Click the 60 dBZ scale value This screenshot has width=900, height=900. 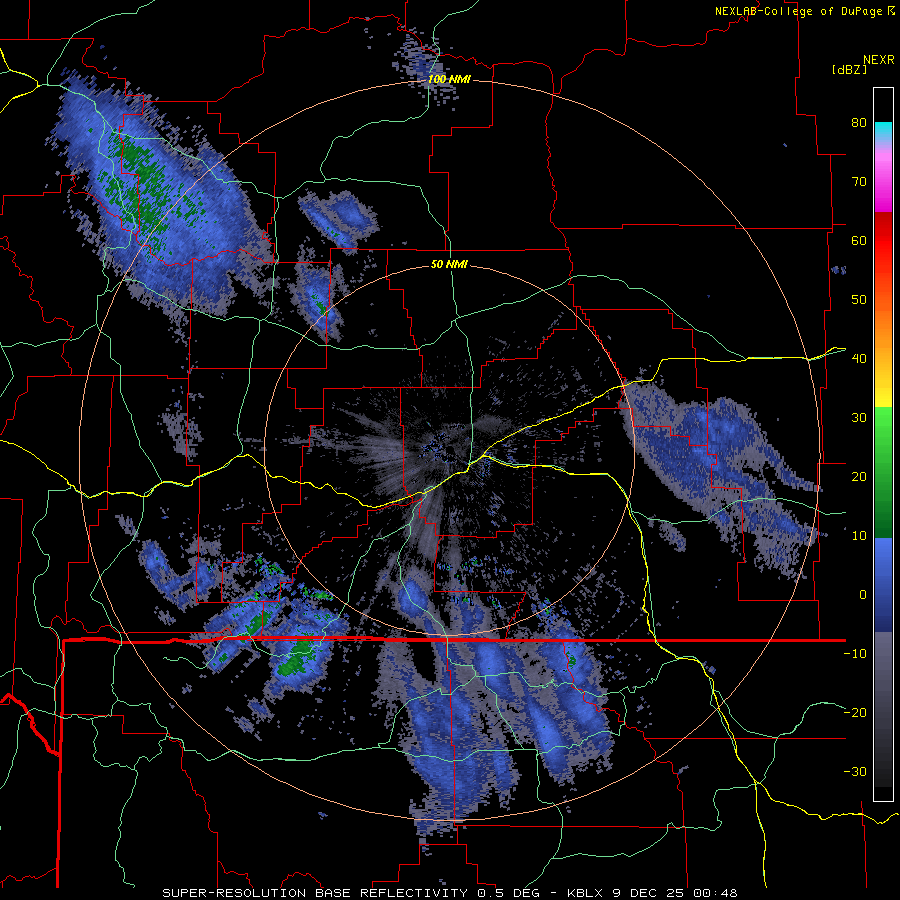(859, 240)
